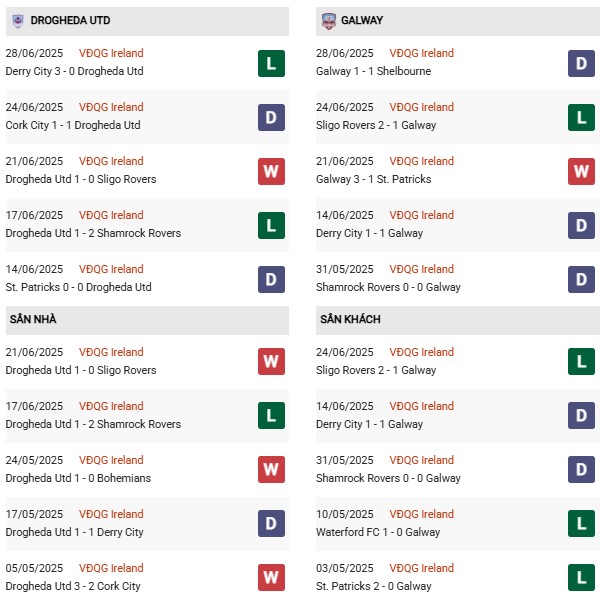Viewport: 602px width, 601px height.
Task: Click D badge for Galway 1-1 Shelbourne
Action: point(581,63)
